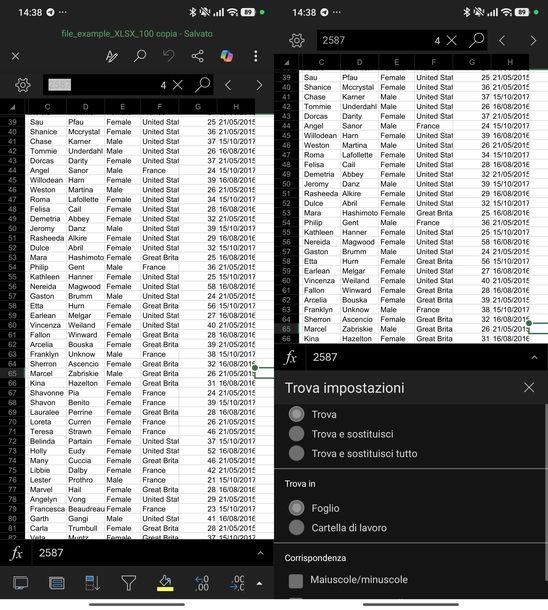Select row 65 header in left sheet

pyautogui.click(x=12, y=373)
